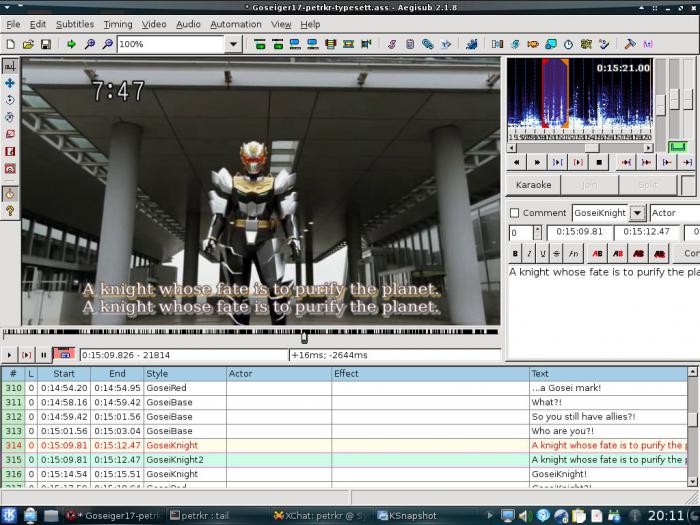Expand the GoseiKnight style dropdown
This screenshot has width=700, height=525.
pos(638,213)
